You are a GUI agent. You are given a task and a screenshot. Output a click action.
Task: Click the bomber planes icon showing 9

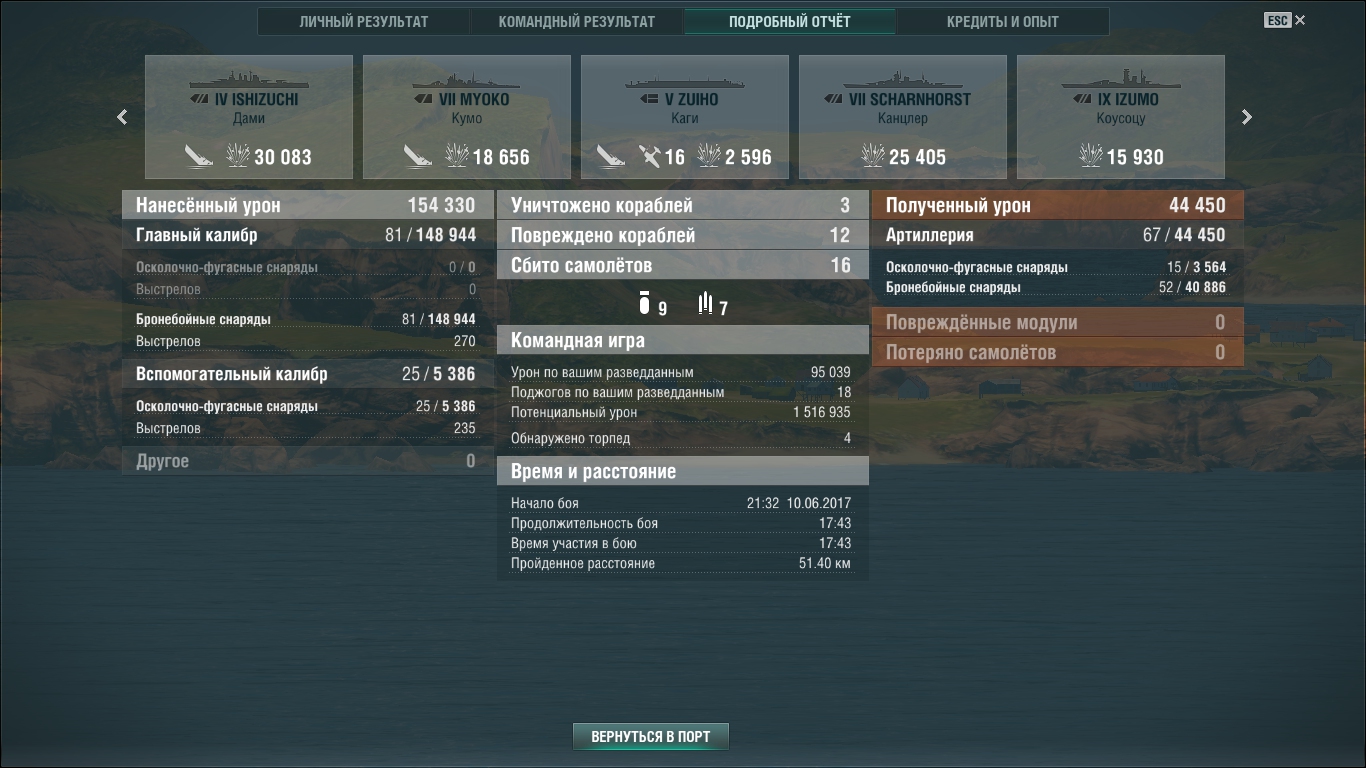pyautogui.click(x=644, y=303)
